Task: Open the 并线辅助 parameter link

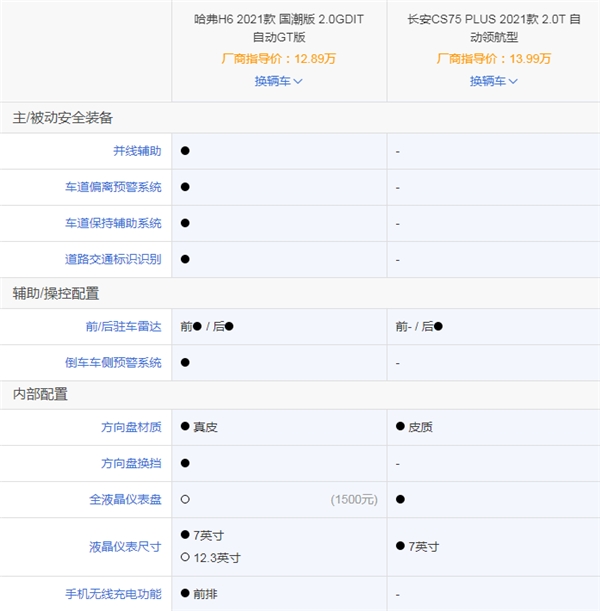Action: [x=137, y=151]
